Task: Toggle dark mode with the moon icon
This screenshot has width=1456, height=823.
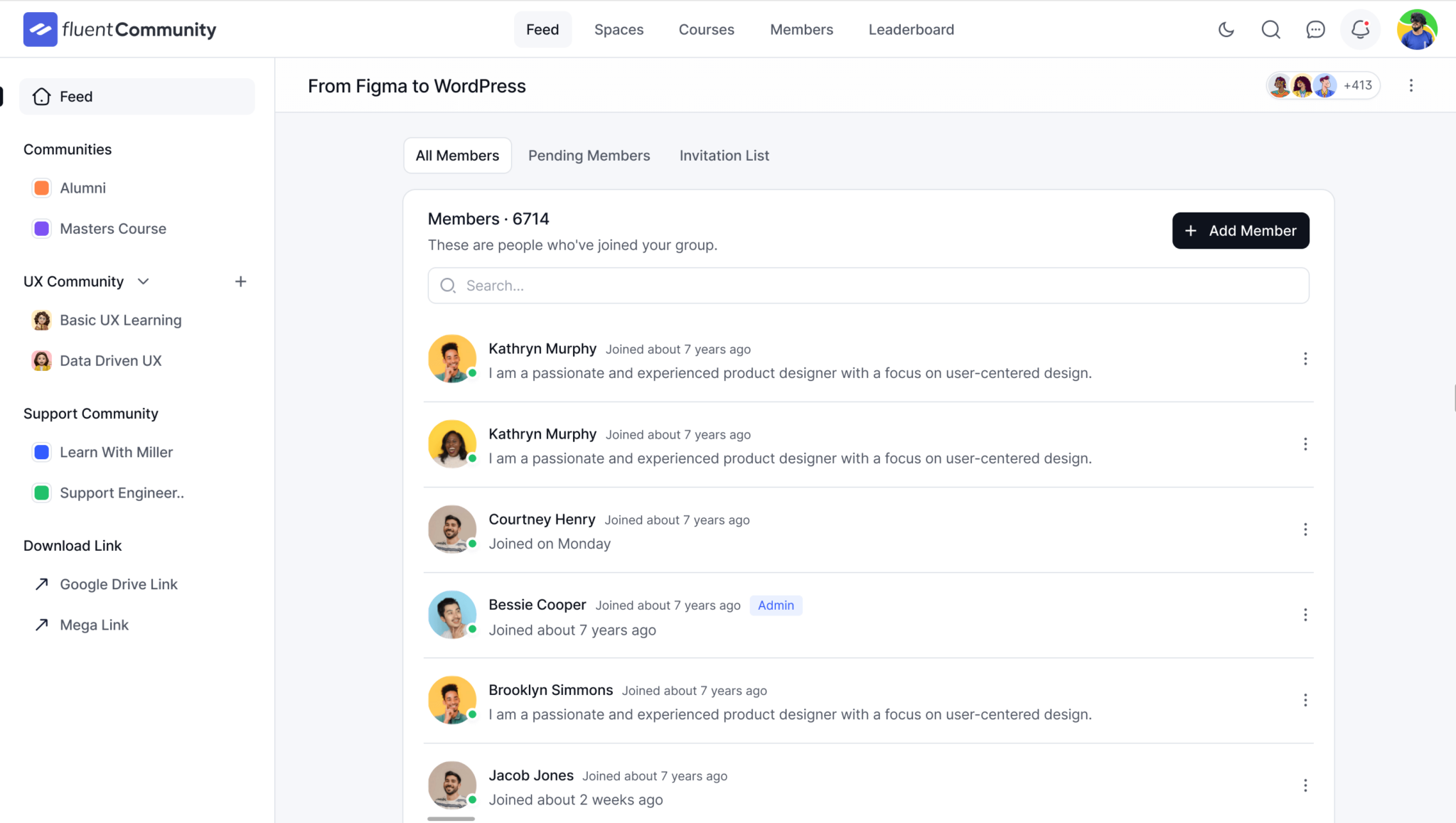Action: point(1226,30)
